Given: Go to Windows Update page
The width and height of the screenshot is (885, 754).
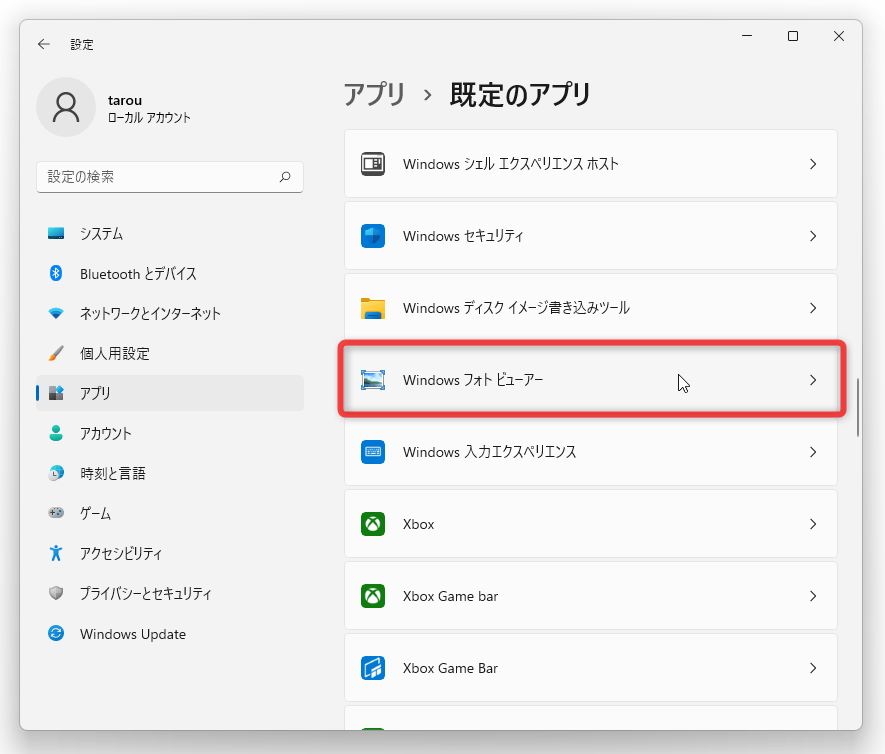Looking at the screenshot, I should point(170,633).
